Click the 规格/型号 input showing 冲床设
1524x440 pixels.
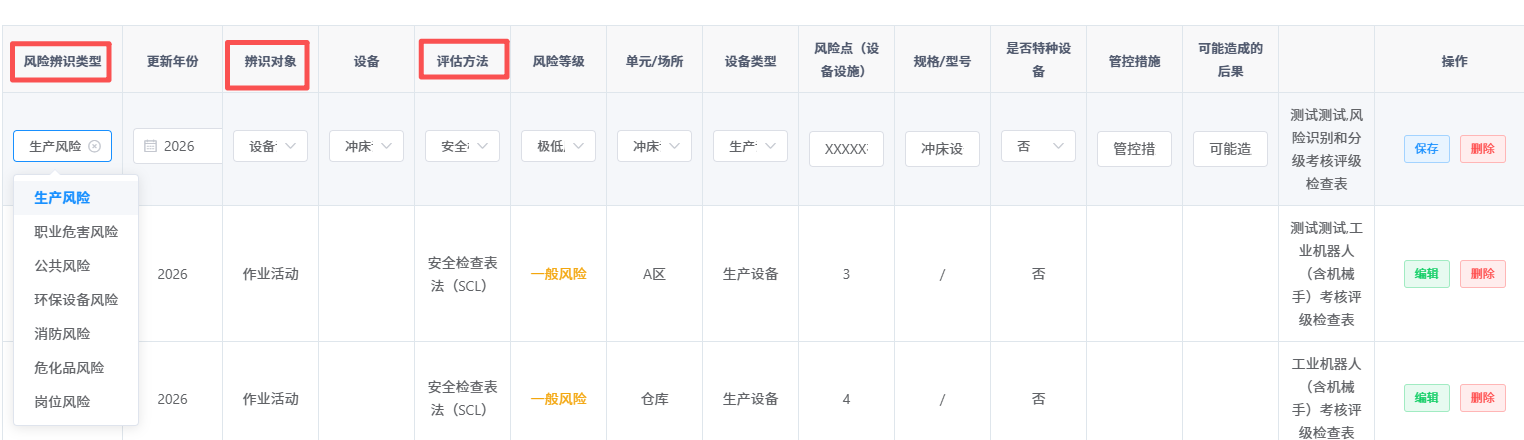(942, 149)
